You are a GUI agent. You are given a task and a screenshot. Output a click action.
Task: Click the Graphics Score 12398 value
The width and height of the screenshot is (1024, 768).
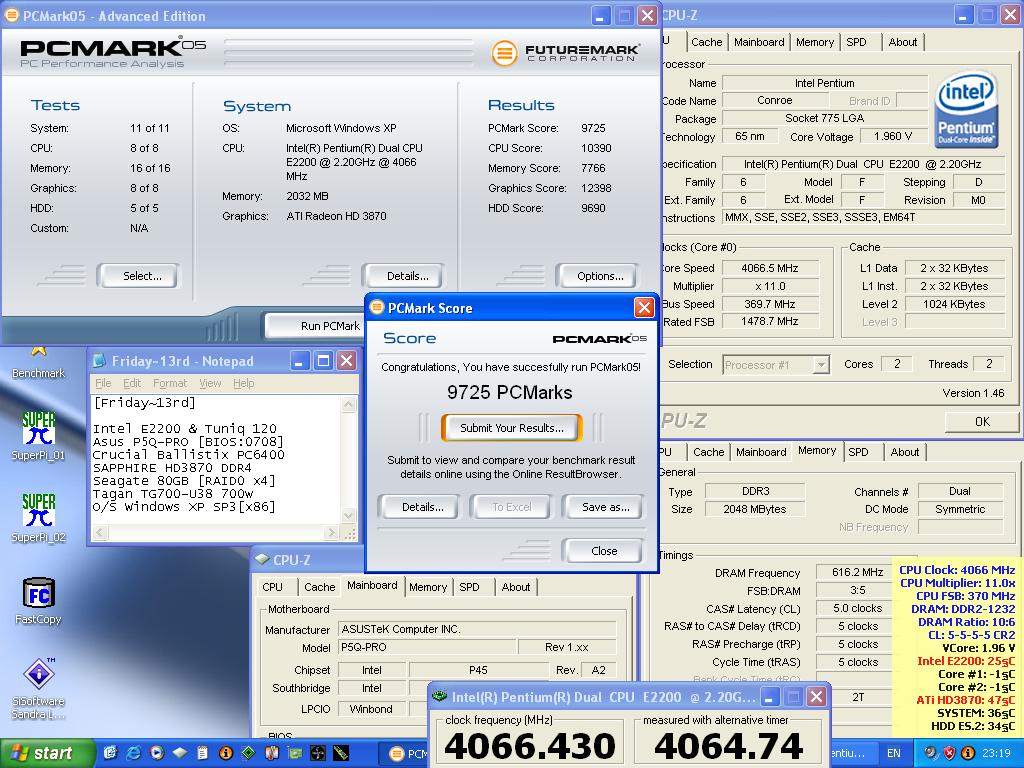[x=596, y=188]
